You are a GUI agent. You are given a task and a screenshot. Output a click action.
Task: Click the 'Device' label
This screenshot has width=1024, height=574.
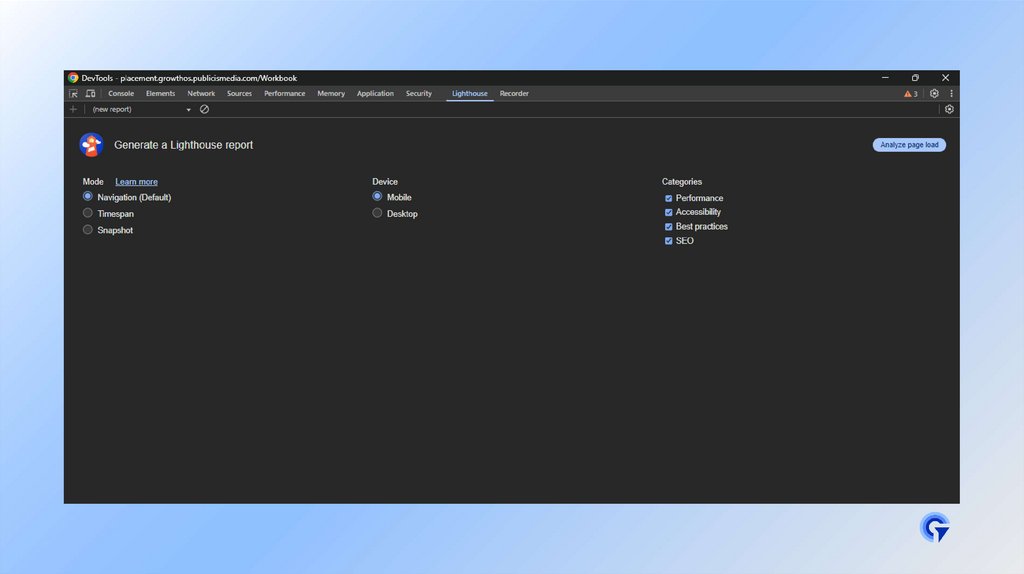[x=385, y=182]
